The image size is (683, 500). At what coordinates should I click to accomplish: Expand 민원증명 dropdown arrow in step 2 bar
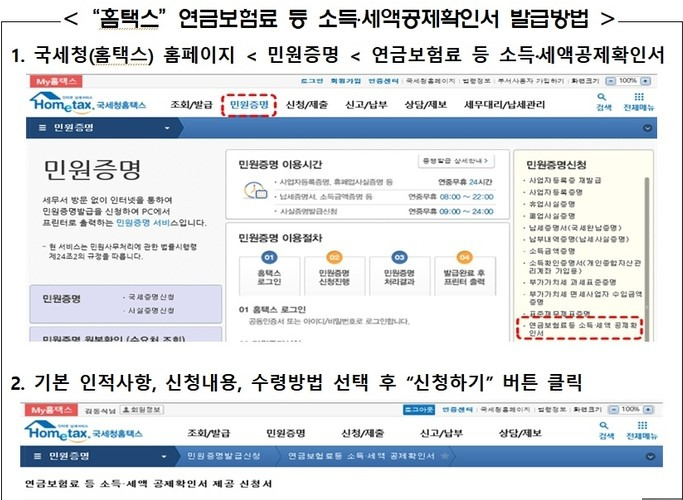coord(164,456)
